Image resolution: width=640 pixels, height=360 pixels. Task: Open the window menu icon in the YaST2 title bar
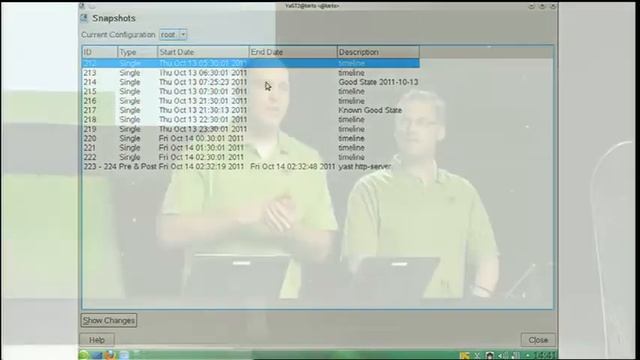click(x=82, y=6)
